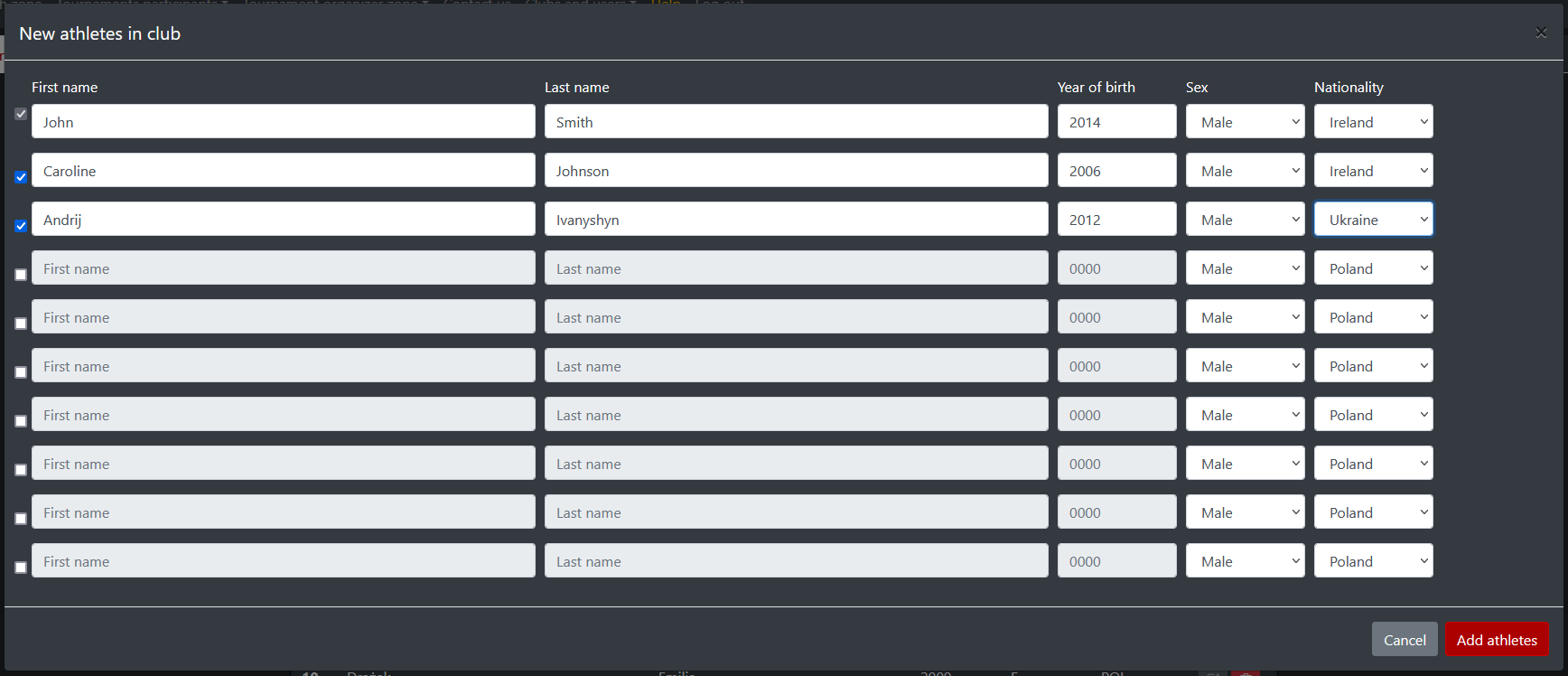The height and width of the screenshot is (676, 1568).
Task: Open Sex dropdown for Andrij Ivanyshyn
Action: pos(1246,219)
